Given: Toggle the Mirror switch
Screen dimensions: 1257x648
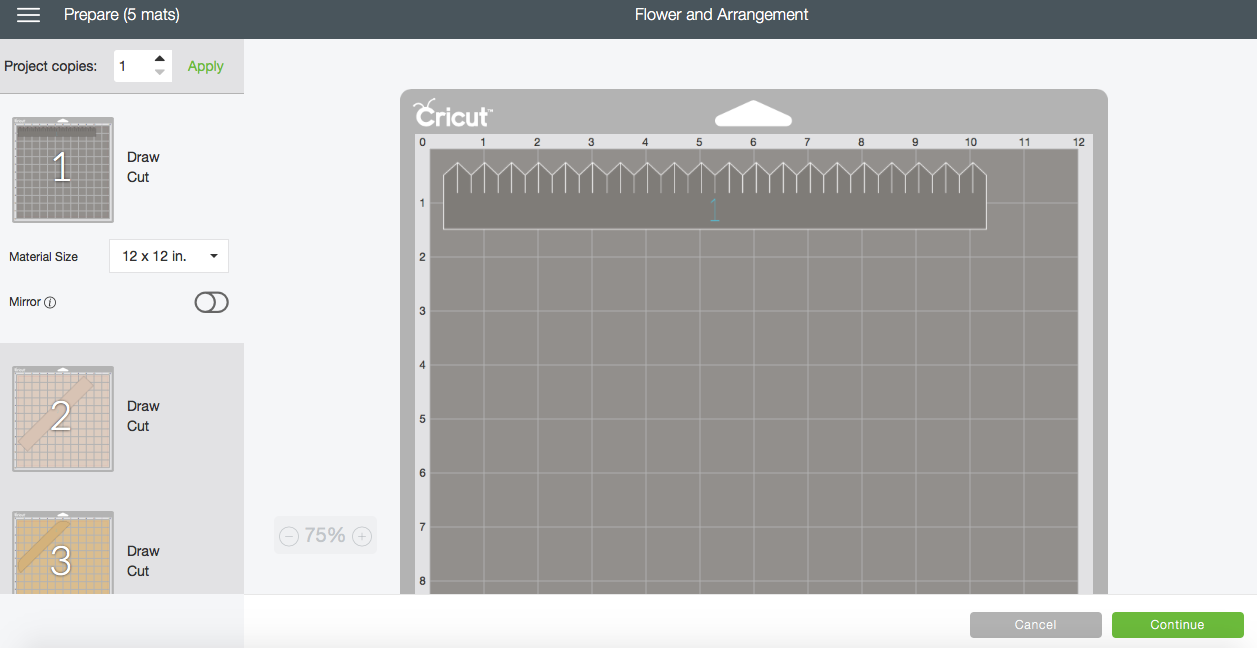Looking at the screenshot, I should coord(211,302).
